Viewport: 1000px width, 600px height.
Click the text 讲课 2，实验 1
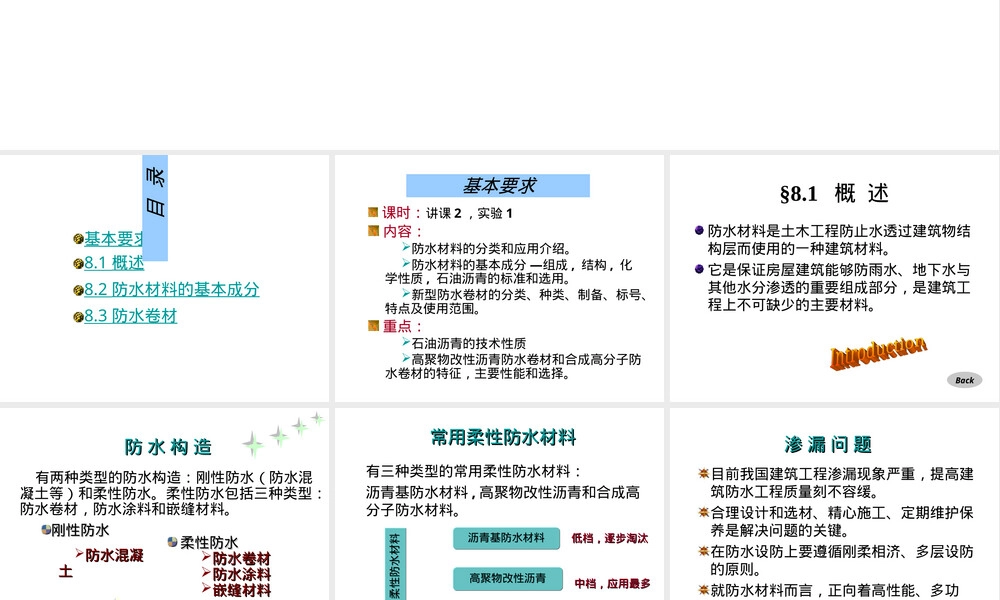469,213
